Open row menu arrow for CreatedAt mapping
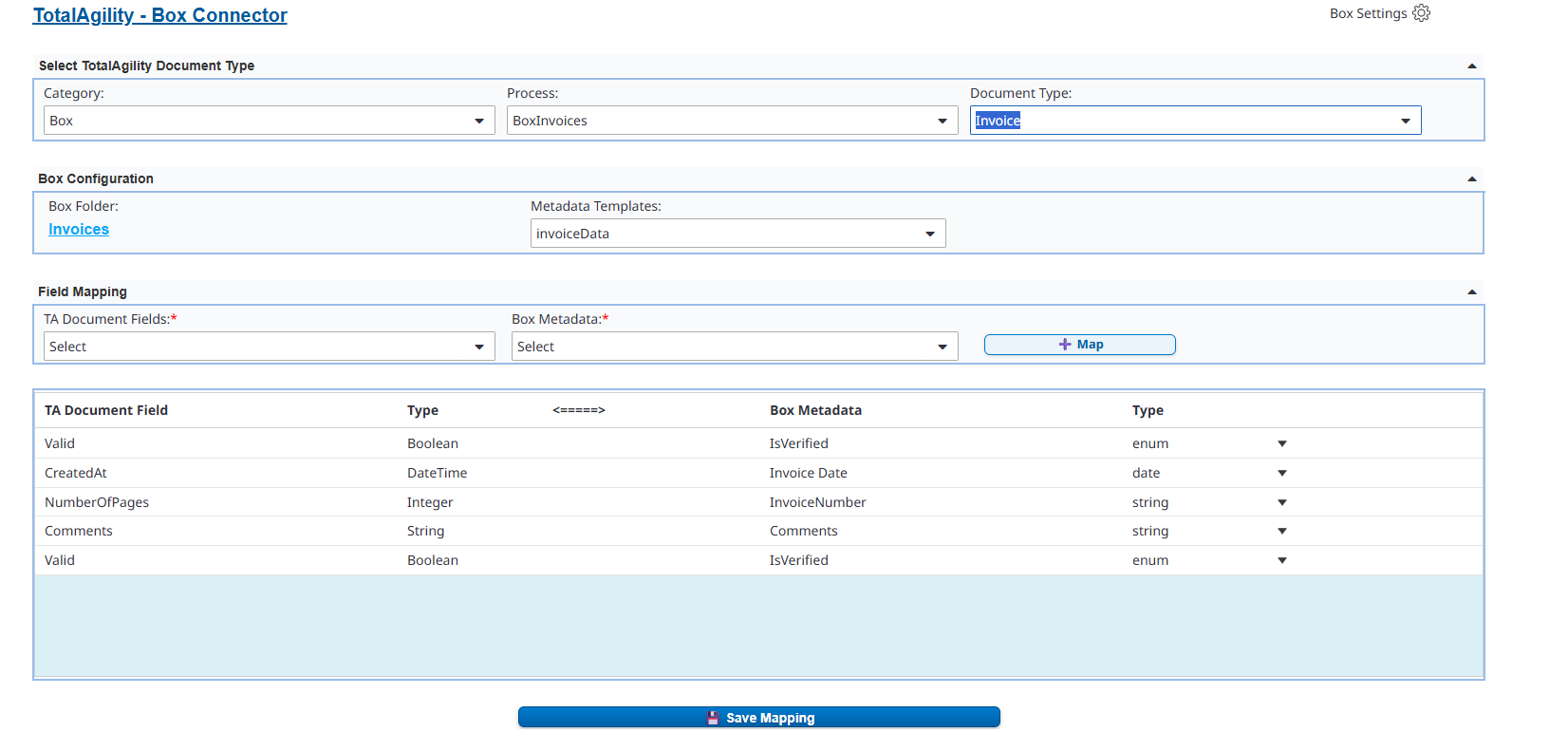The width and height of the screenshot is (1568, 751). [x=1281, y=473]
